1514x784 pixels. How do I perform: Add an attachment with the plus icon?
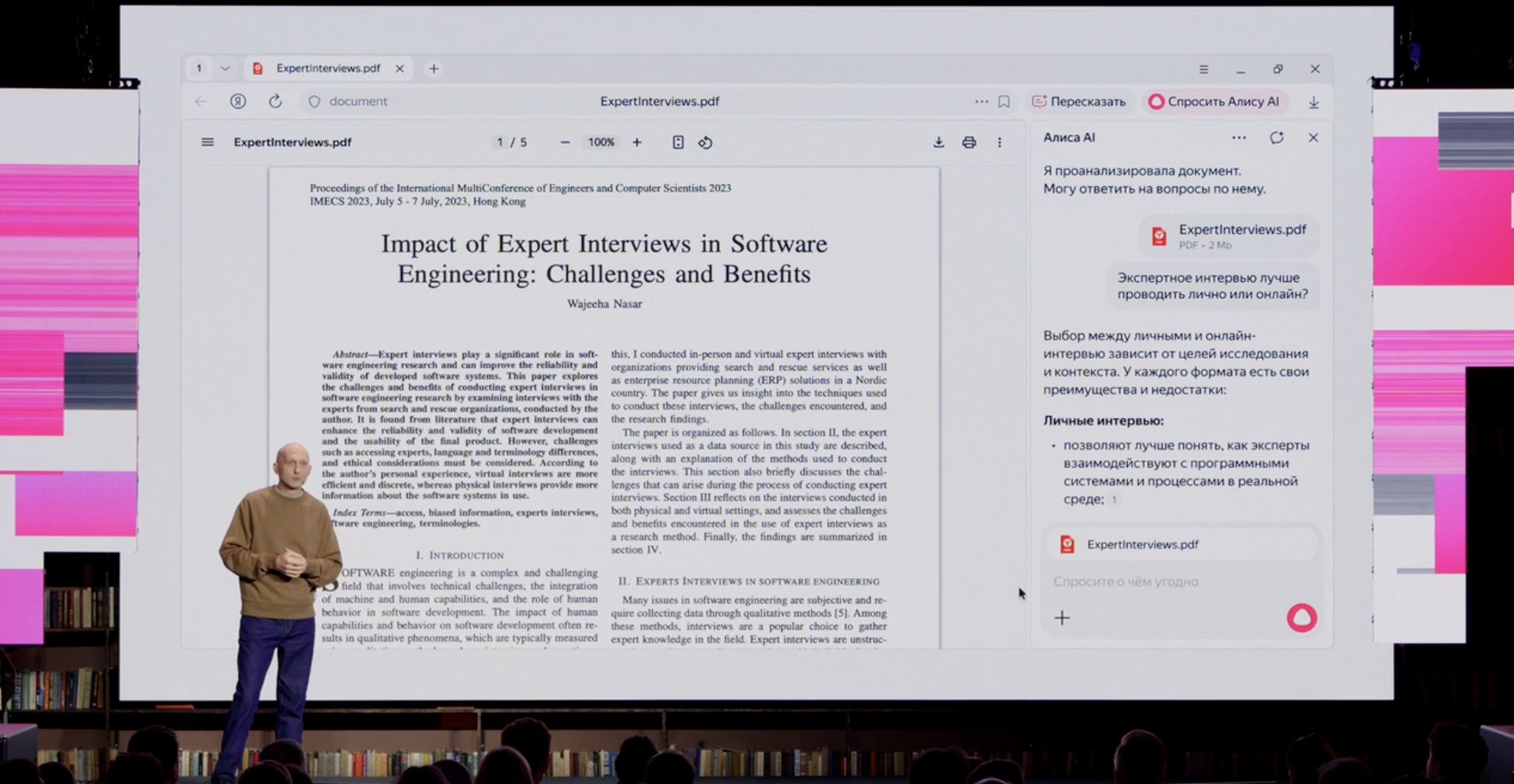1062,618
